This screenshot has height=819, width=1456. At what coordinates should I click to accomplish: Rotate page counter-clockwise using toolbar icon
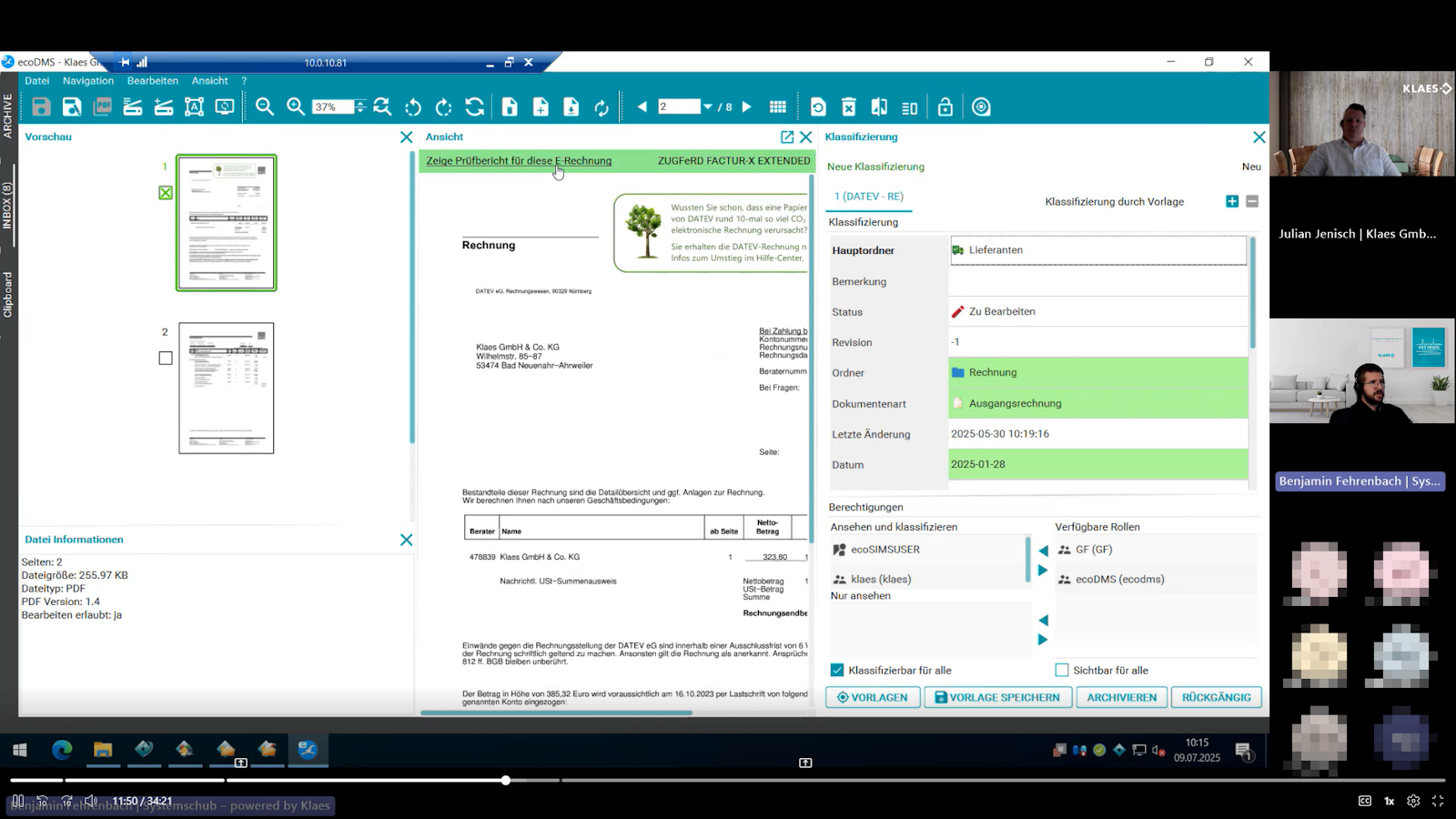(413, 107)
